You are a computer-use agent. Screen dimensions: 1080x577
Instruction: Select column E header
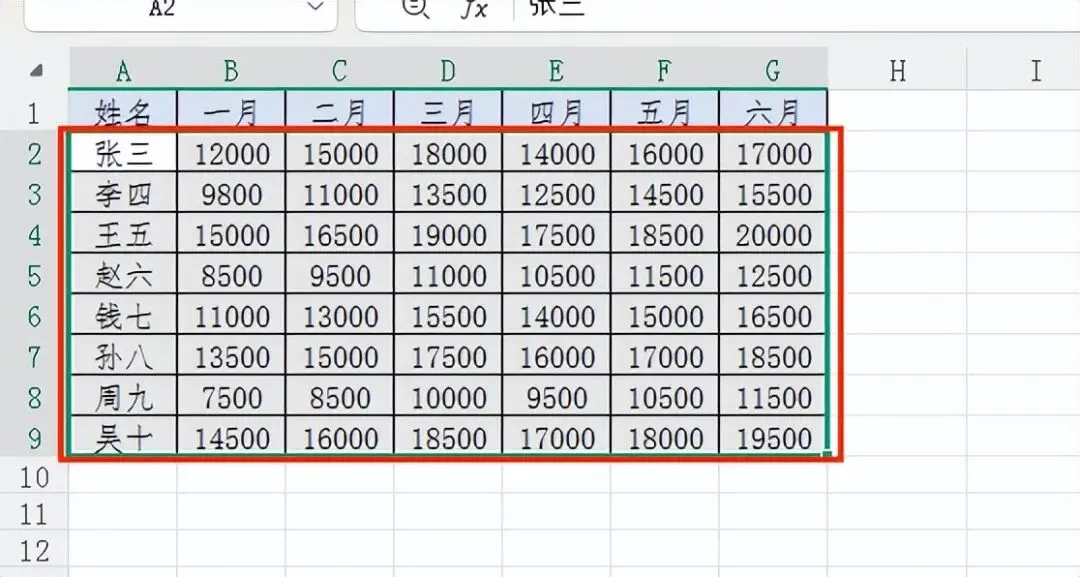[x=557, y=70]
